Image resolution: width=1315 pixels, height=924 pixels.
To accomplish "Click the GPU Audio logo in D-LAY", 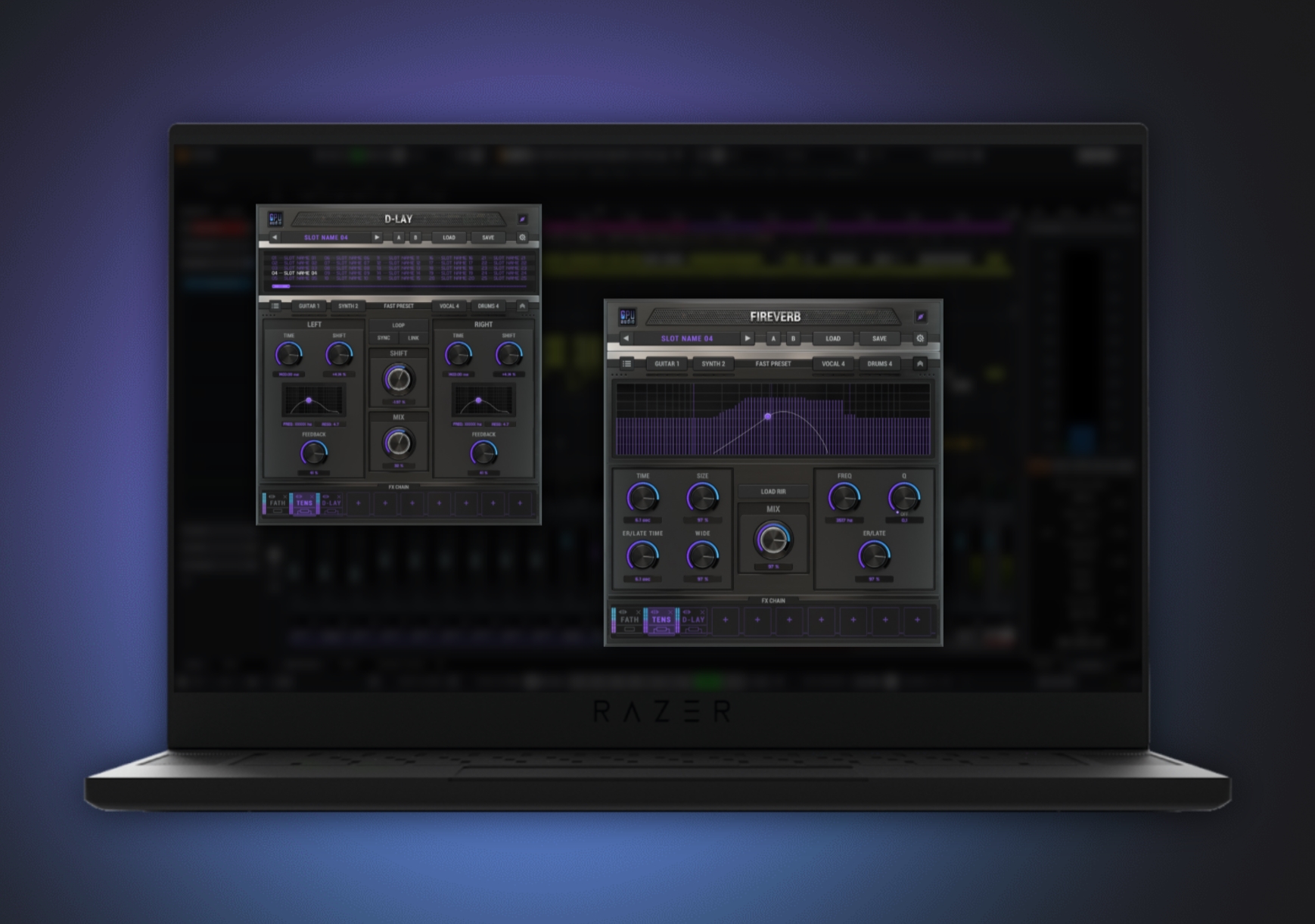I will (x=275, y=219).
